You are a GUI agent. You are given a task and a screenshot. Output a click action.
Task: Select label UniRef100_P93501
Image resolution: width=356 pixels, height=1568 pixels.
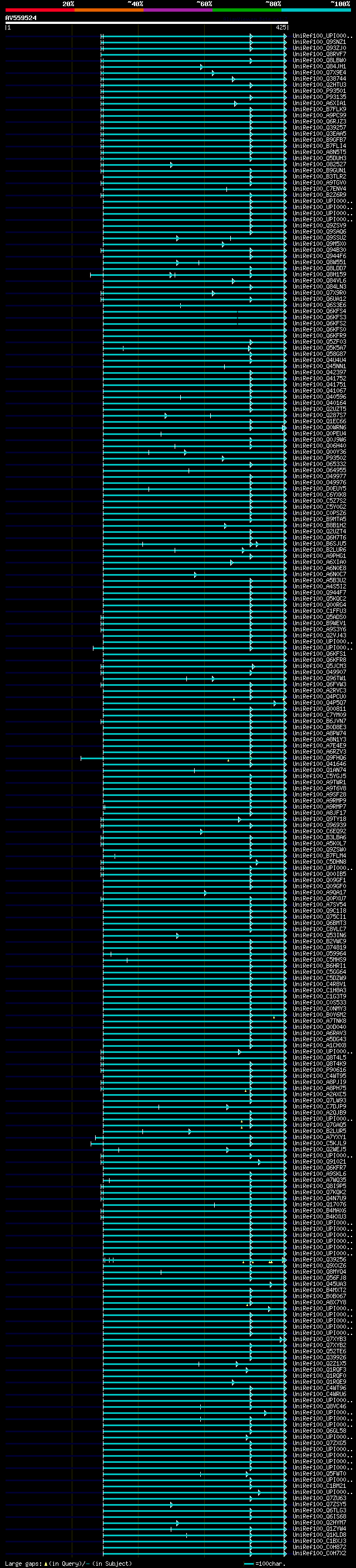pos(319,91)
